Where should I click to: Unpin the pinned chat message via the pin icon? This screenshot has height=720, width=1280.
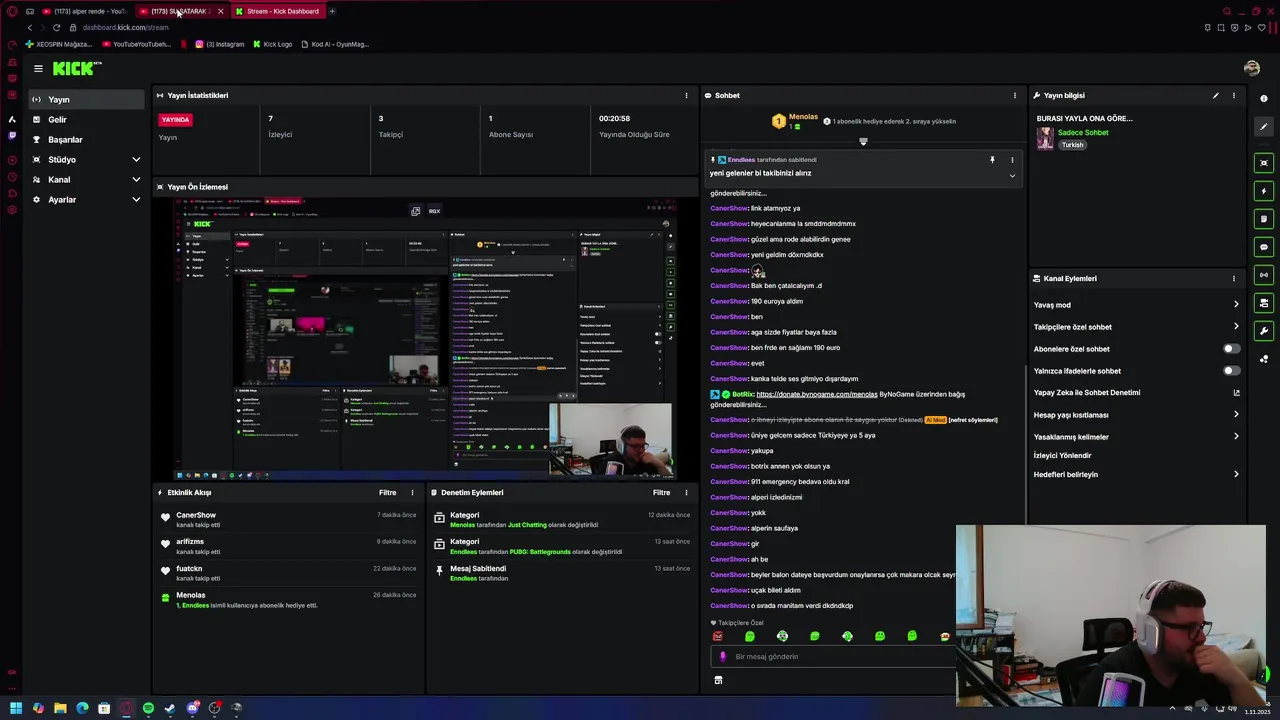tap(992, 160)
